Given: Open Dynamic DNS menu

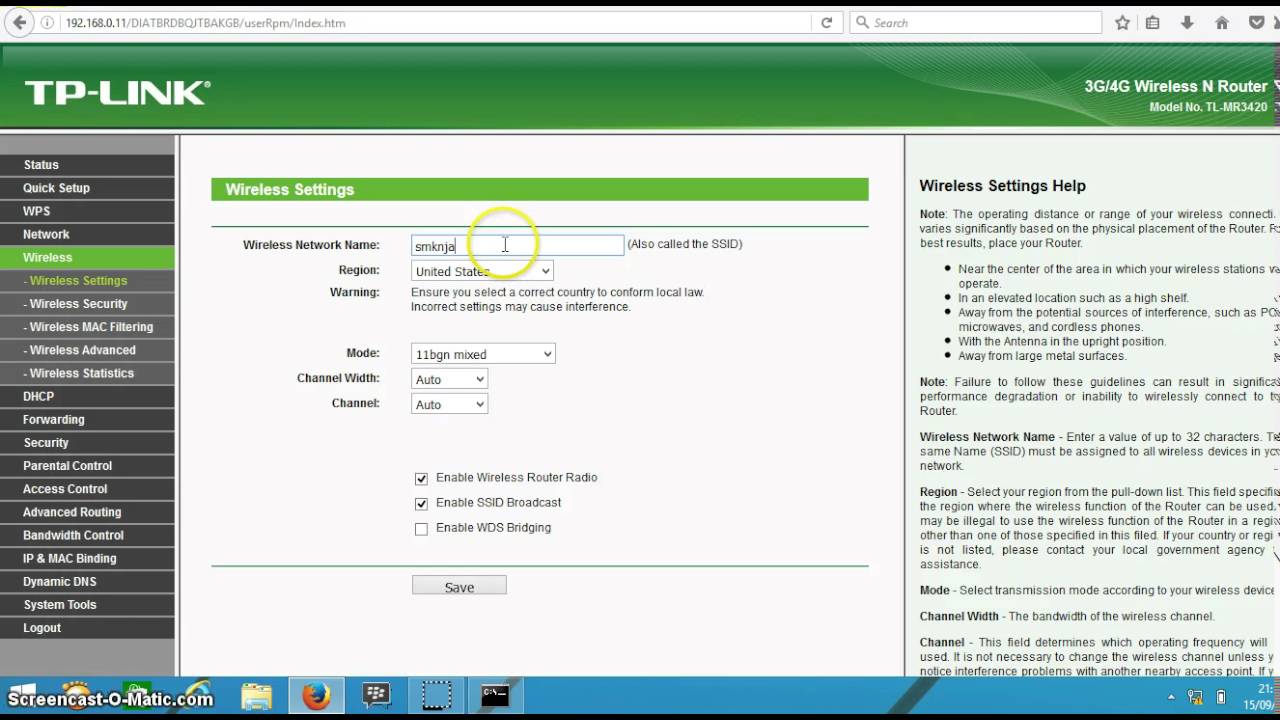Looking at the screenshot, I should [x=87, y=581].
